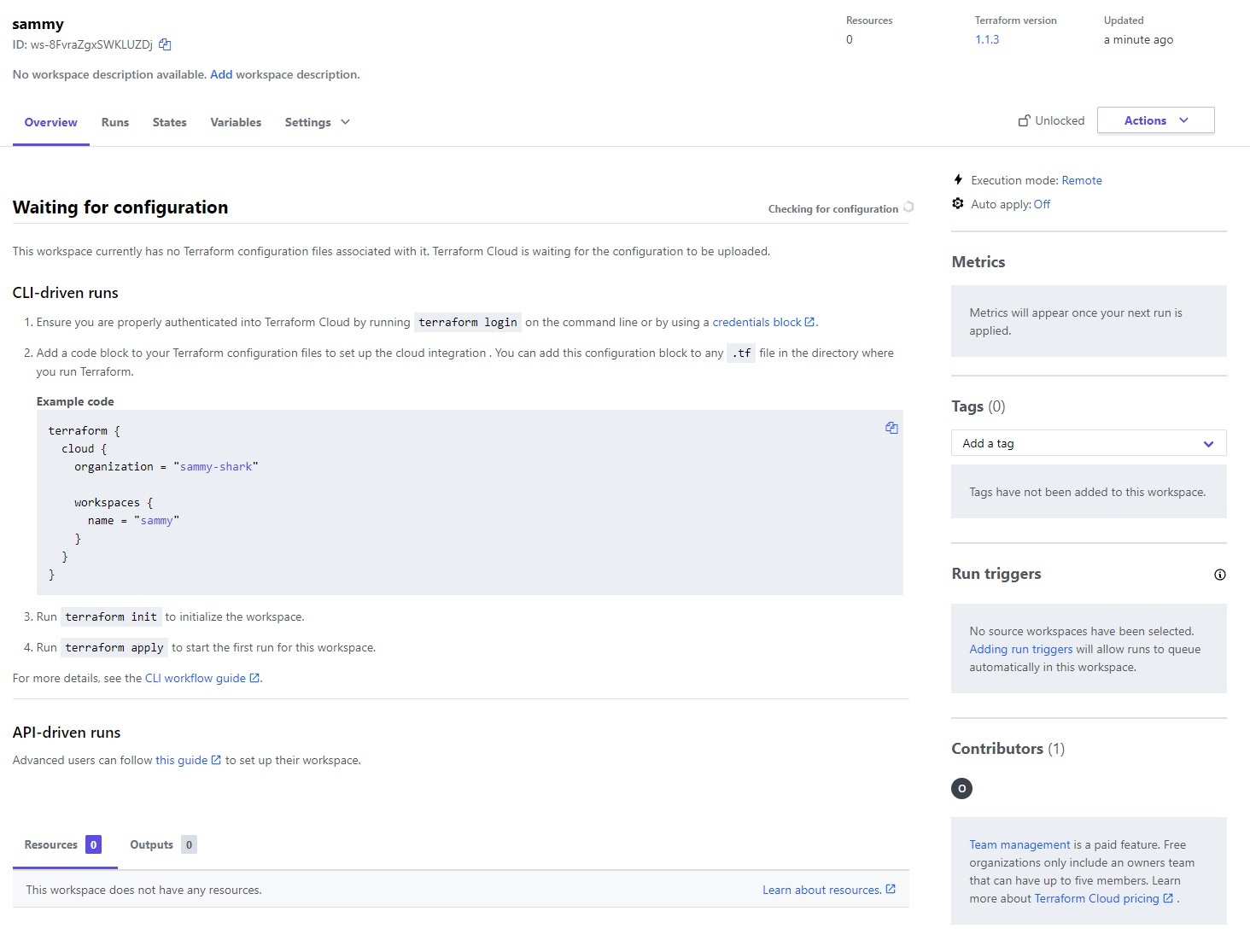Follow the API-driven 'this guide' link
Screen dimensions: 1250x952
pyautogui.click(x=188, y=760)
